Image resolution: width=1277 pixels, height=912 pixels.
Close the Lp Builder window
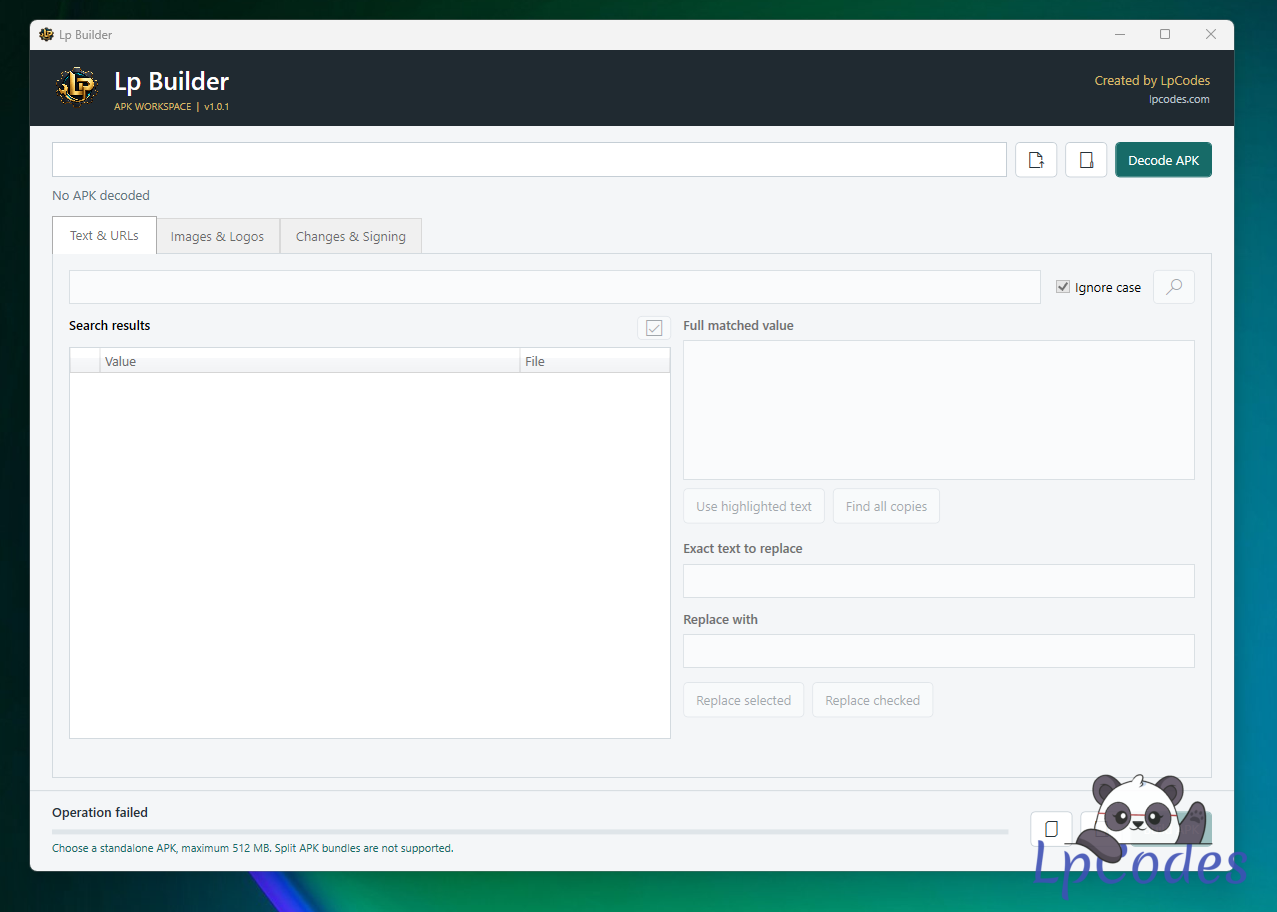tap(1211, 34)
